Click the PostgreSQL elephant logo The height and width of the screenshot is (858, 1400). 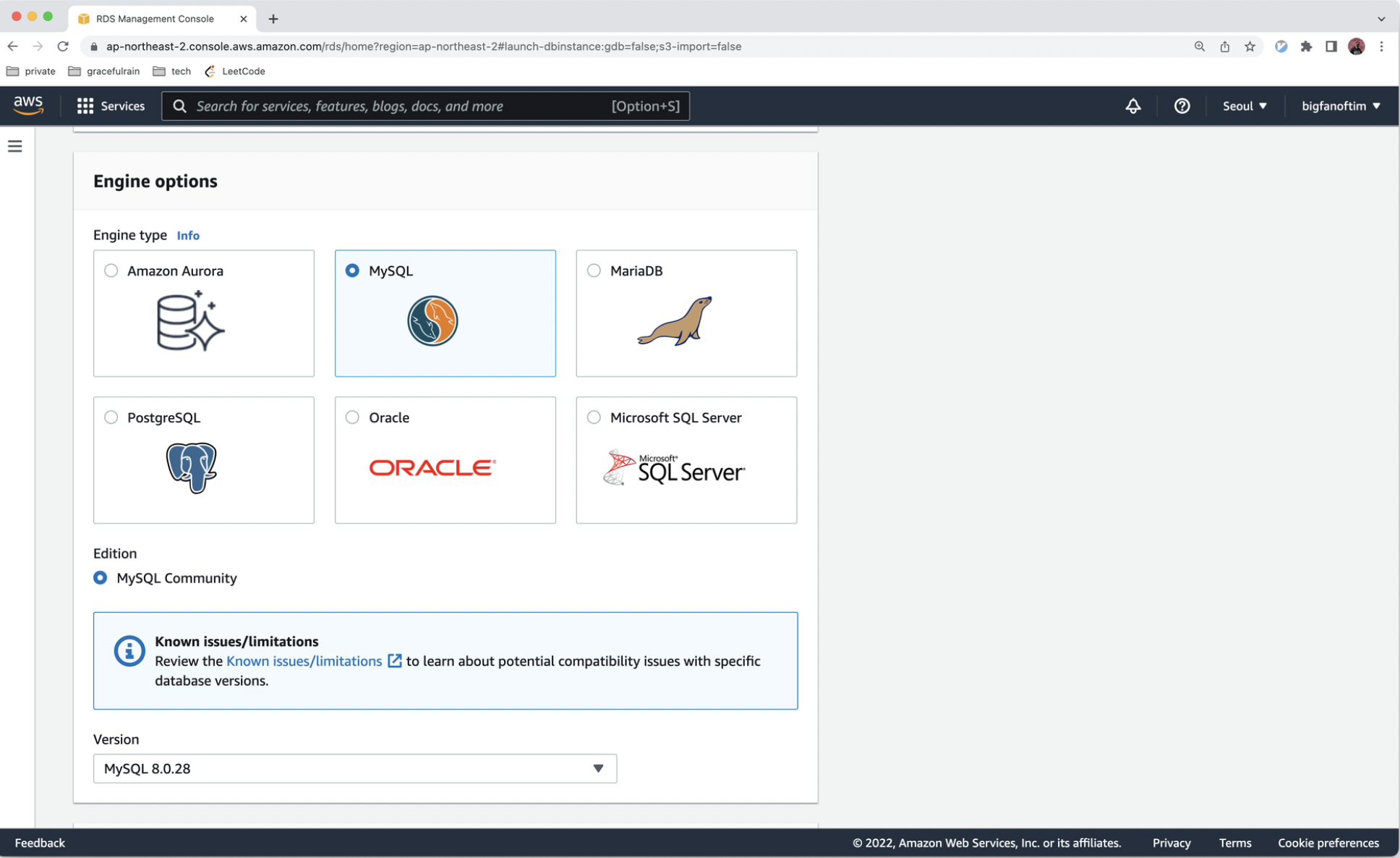tap(191, 467)
